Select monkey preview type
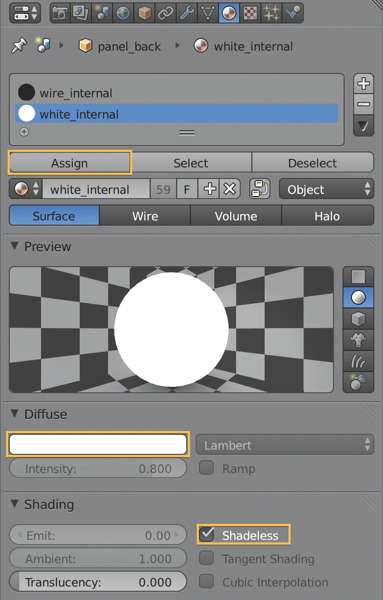 pos(358,340)
